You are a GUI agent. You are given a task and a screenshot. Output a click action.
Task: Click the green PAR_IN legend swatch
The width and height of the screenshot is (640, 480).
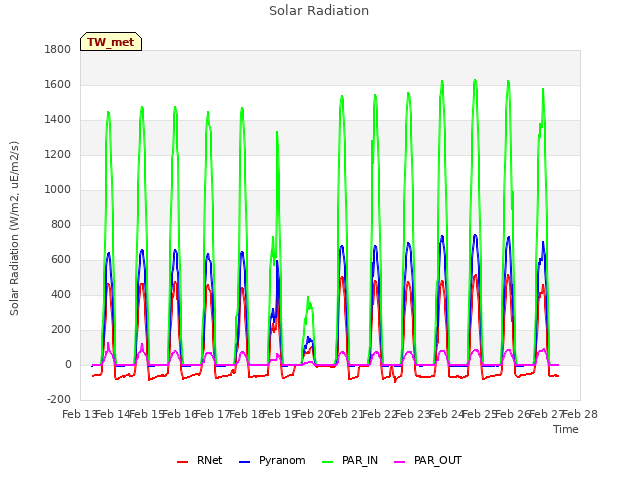(x=327, y=462)
